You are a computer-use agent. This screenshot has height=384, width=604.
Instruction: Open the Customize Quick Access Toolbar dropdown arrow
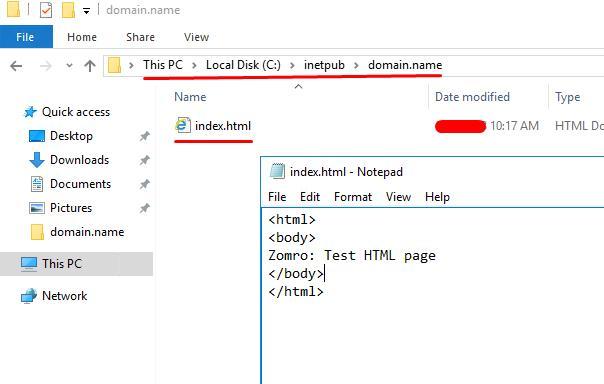[x=87, y=11]
